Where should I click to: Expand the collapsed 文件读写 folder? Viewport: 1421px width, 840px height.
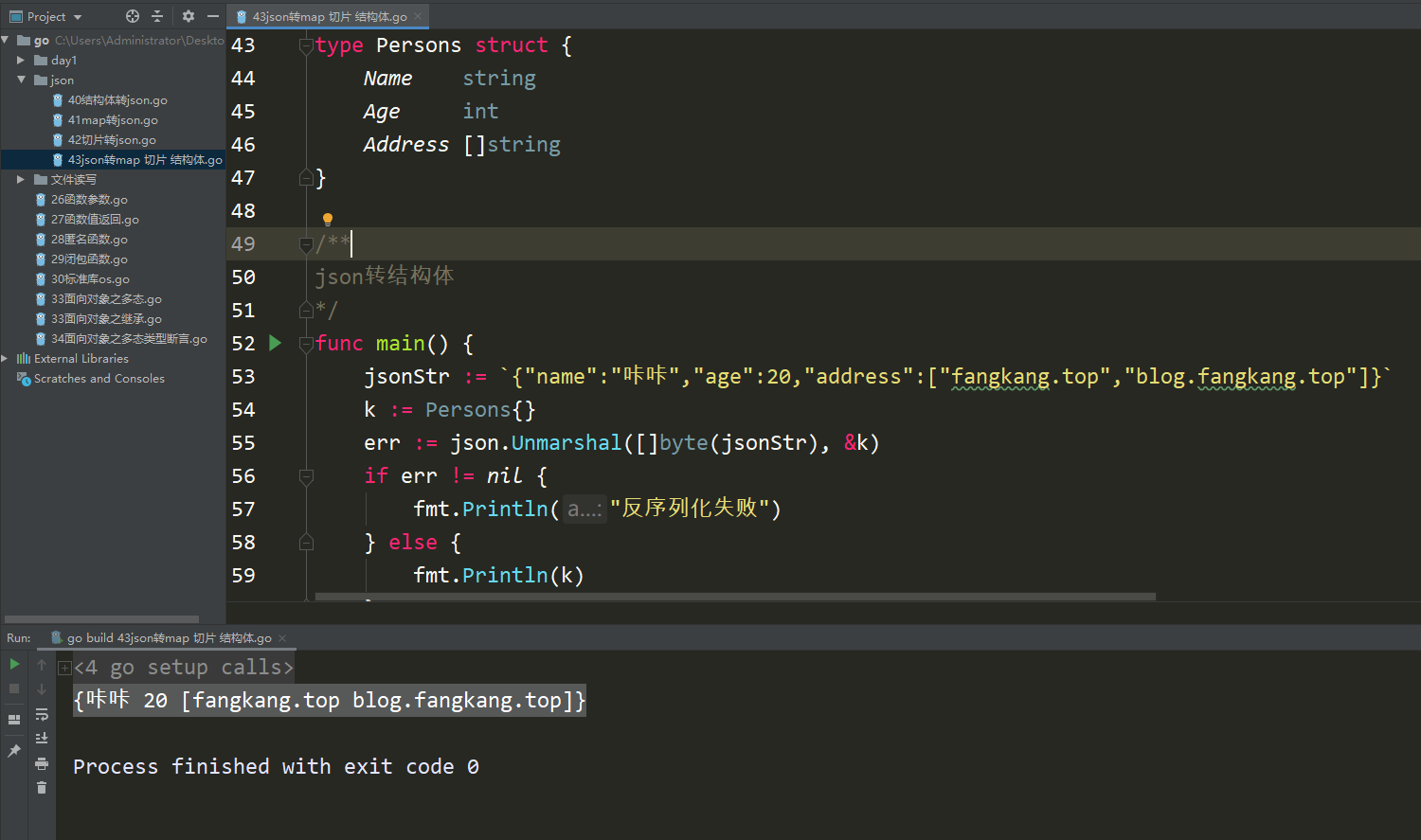21,179
